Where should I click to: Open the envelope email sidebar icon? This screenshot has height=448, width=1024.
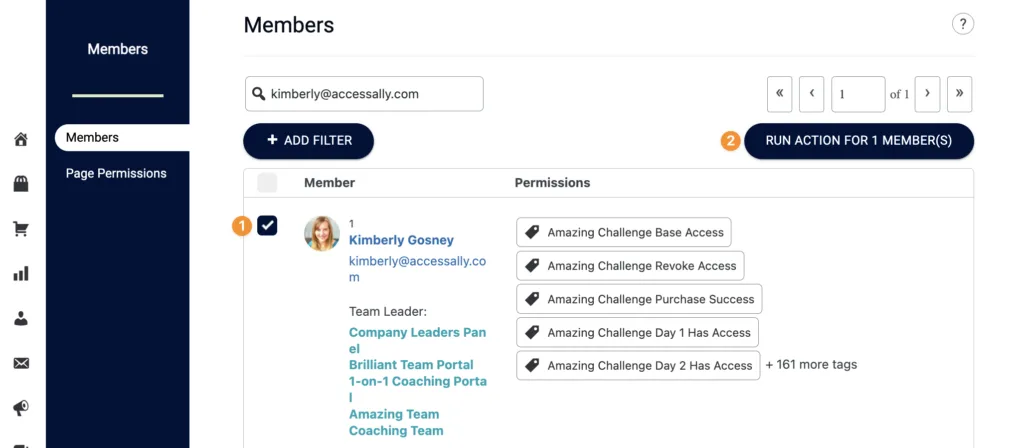click(x=20, y=363)
